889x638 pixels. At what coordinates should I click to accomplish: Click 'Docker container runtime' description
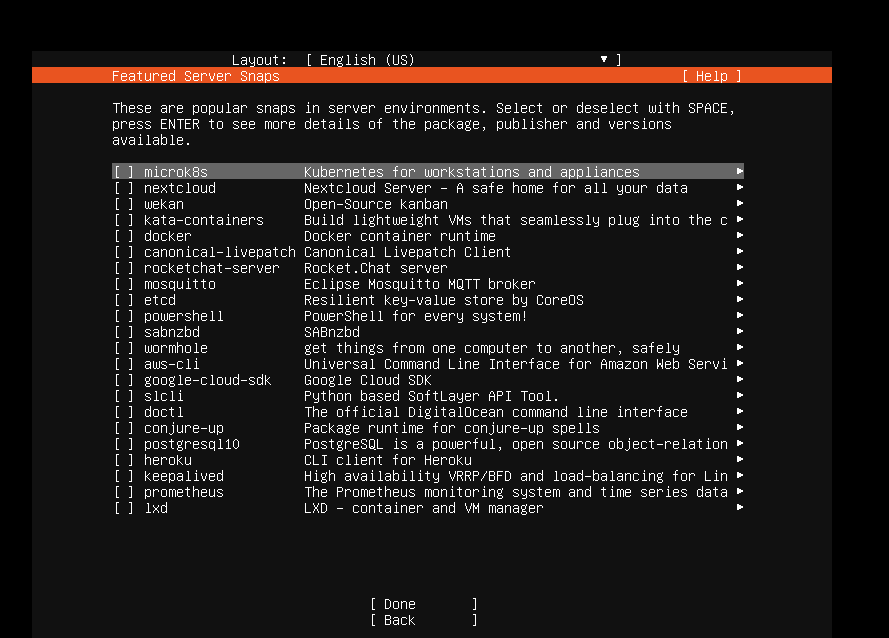tap(400, 236)
